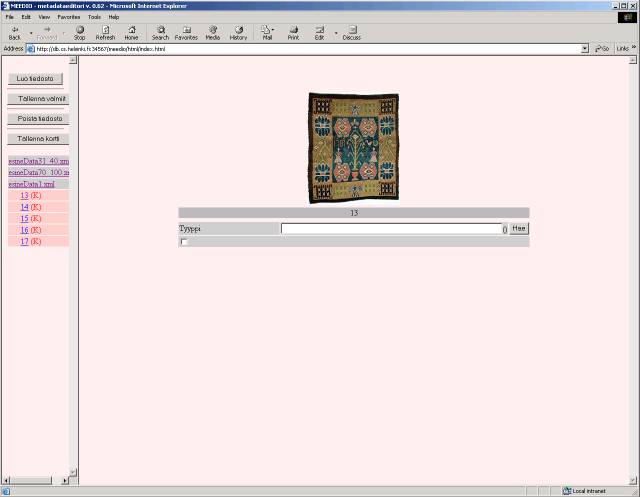This screenshot has width=640, height=497.
Task: Click the Print toolbar icon
Action: click(293, 33)
